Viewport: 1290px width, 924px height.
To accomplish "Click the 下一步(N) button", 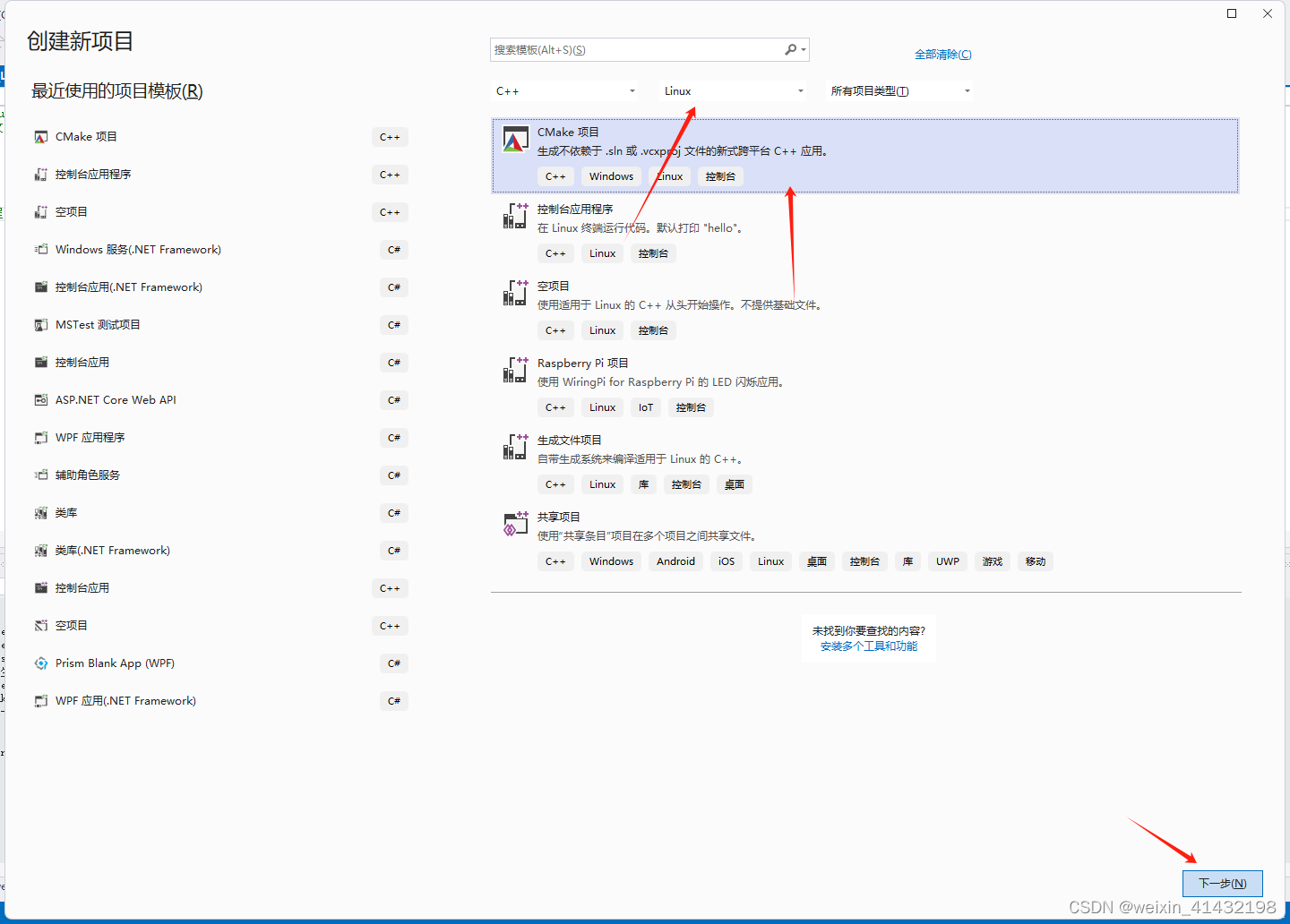I will point(1222,883).
